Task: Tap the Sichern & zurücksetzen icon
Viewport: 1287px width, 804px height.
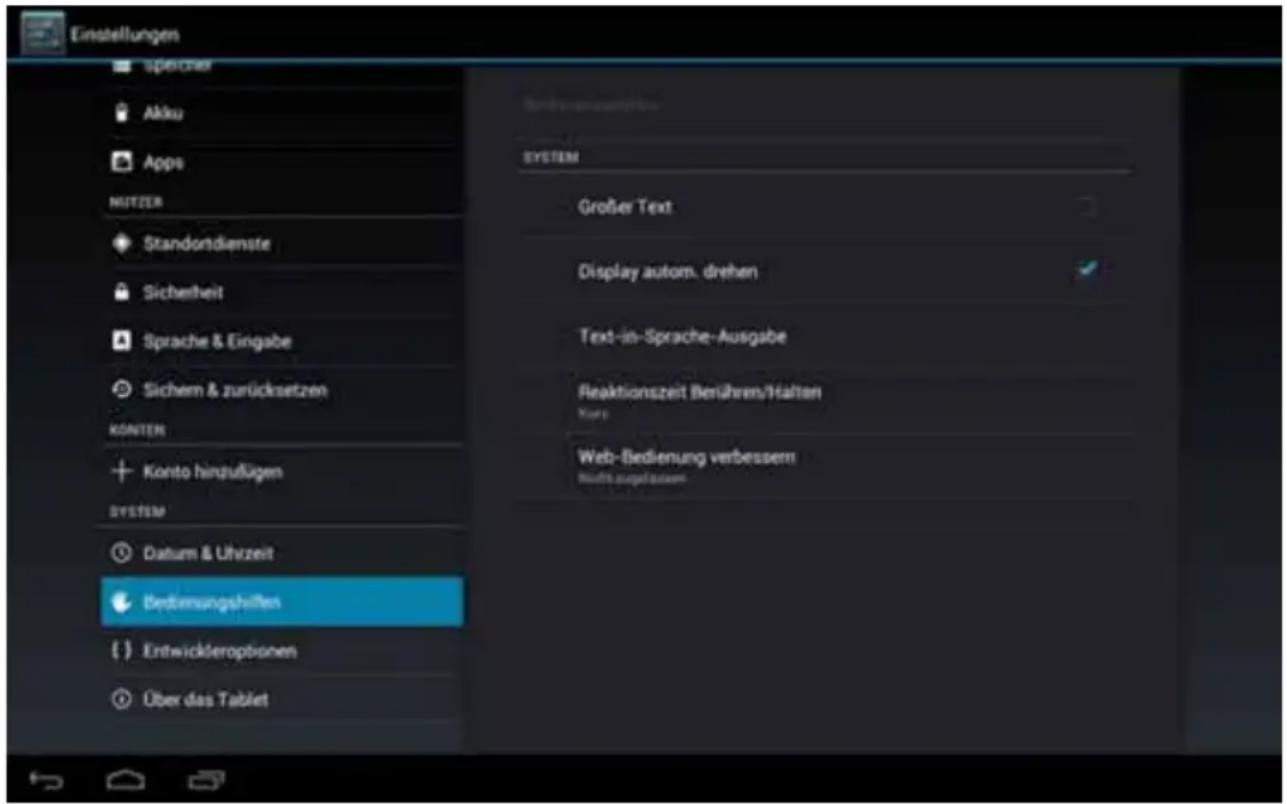Action: pyautogui.click(x=122, y=390)
